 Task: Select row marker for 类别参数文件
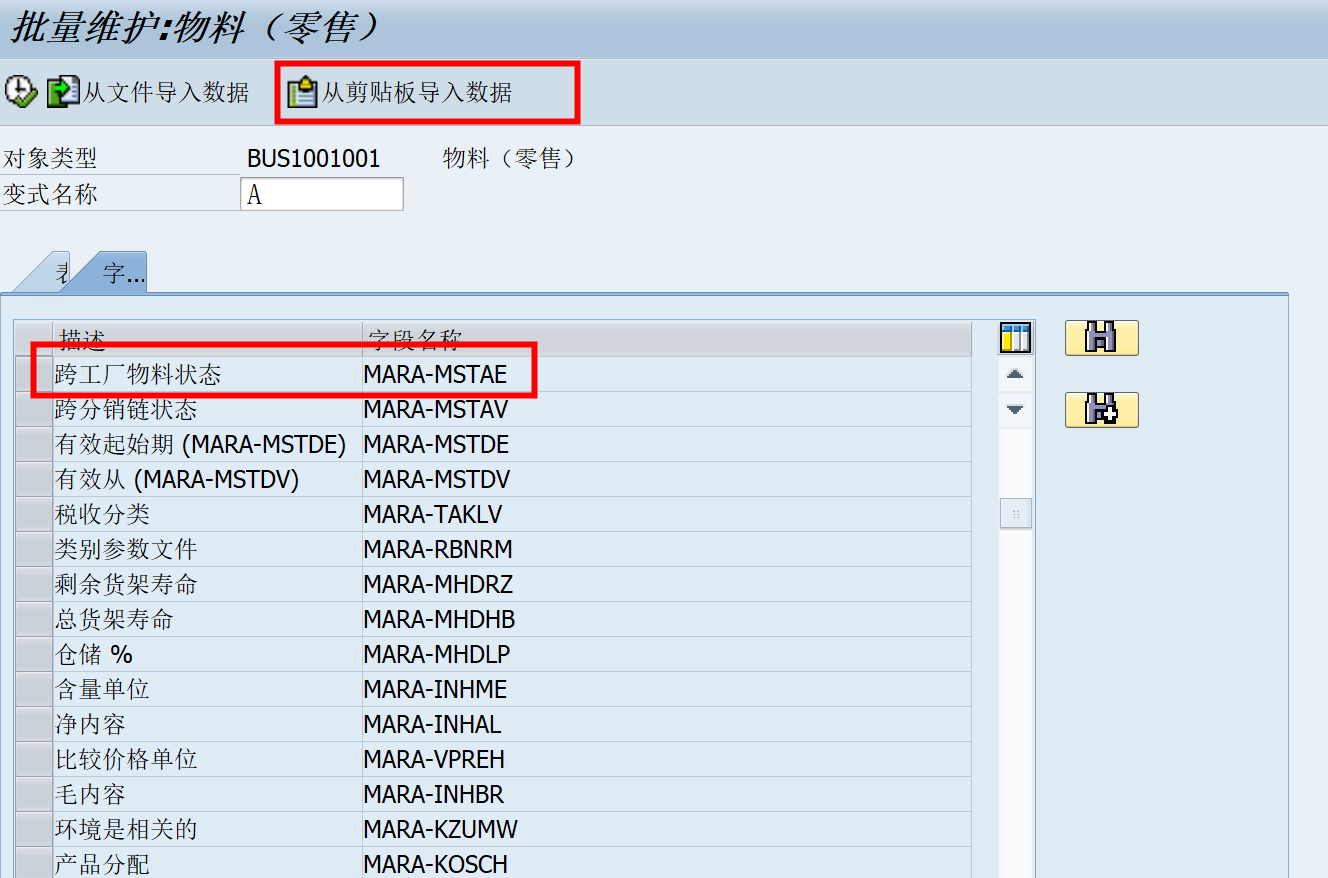34,550
